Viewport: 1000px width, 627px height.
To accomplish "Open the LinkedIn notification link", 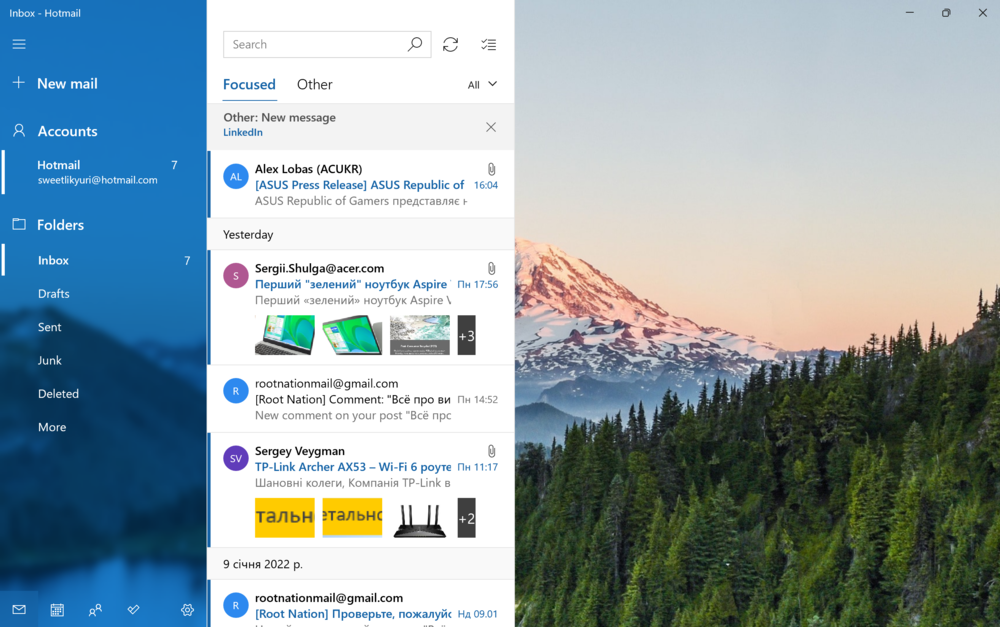I will click(243, 132).
